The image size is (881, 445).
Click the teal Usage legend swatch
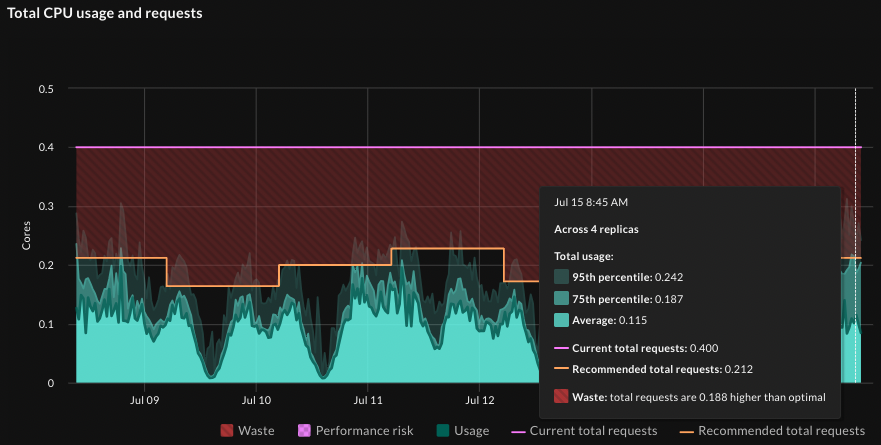click(443, 431)
